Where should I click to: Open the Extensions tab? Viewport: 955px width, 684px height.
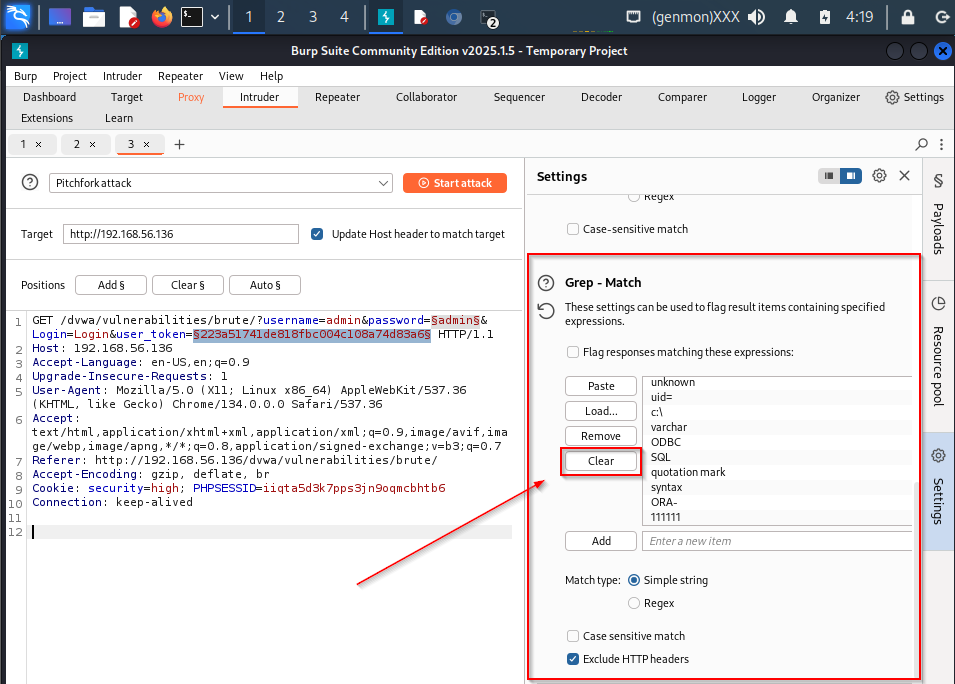click(x=47, y=118)
